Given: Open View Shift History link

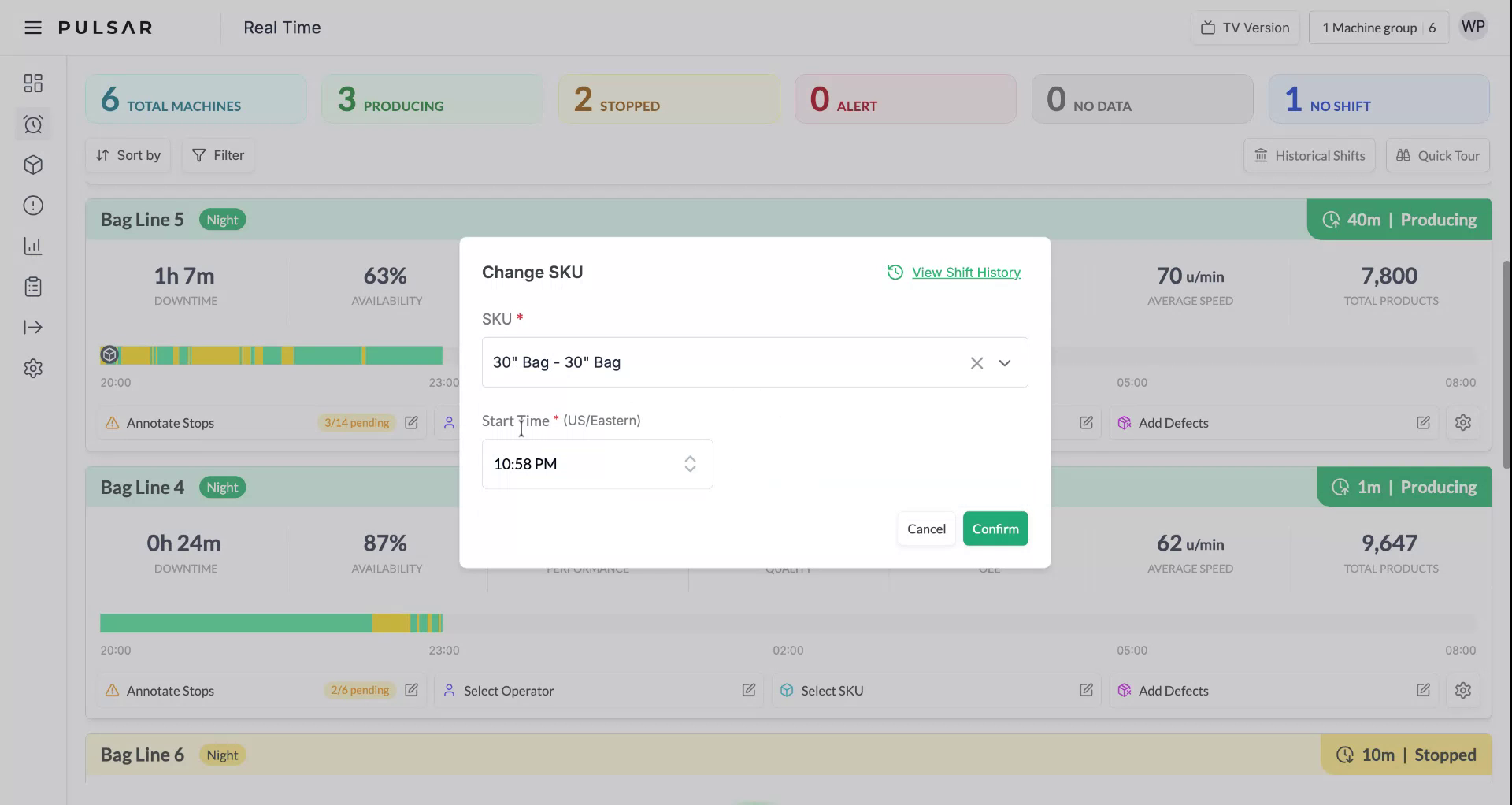Looking at the screenshot, I should click(x=965, y=272).
